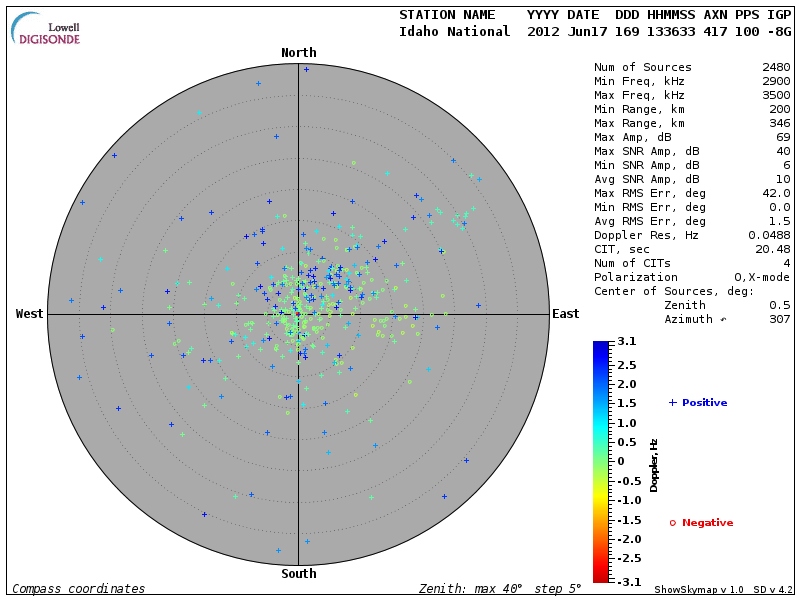This screenshot has width=800, height=600.
Task: Click the Num of Sources value 2480
Action: click(x=776, y=68)
